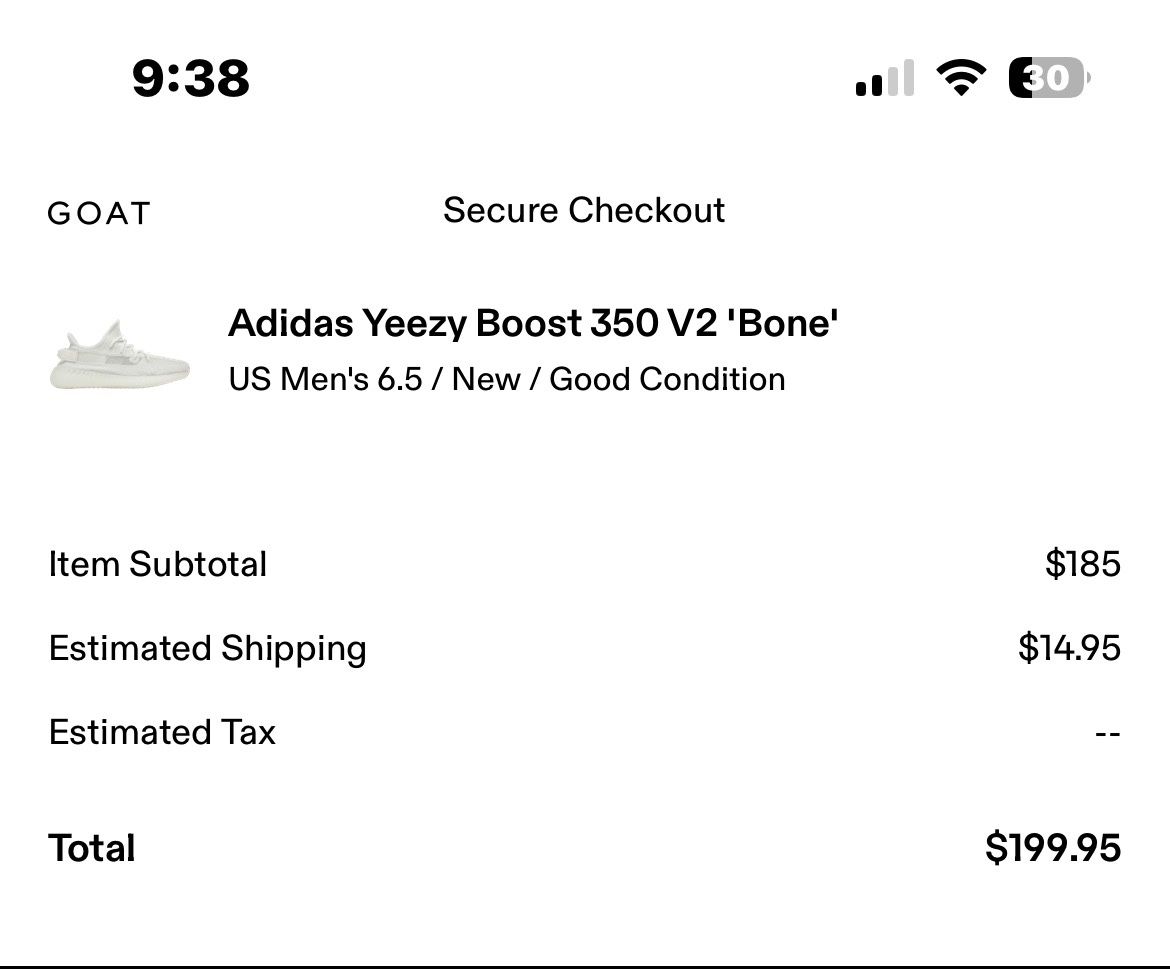Viewport: 1170px width, 969px height.
Task: Select the Total row
Action: coord(89,847)
